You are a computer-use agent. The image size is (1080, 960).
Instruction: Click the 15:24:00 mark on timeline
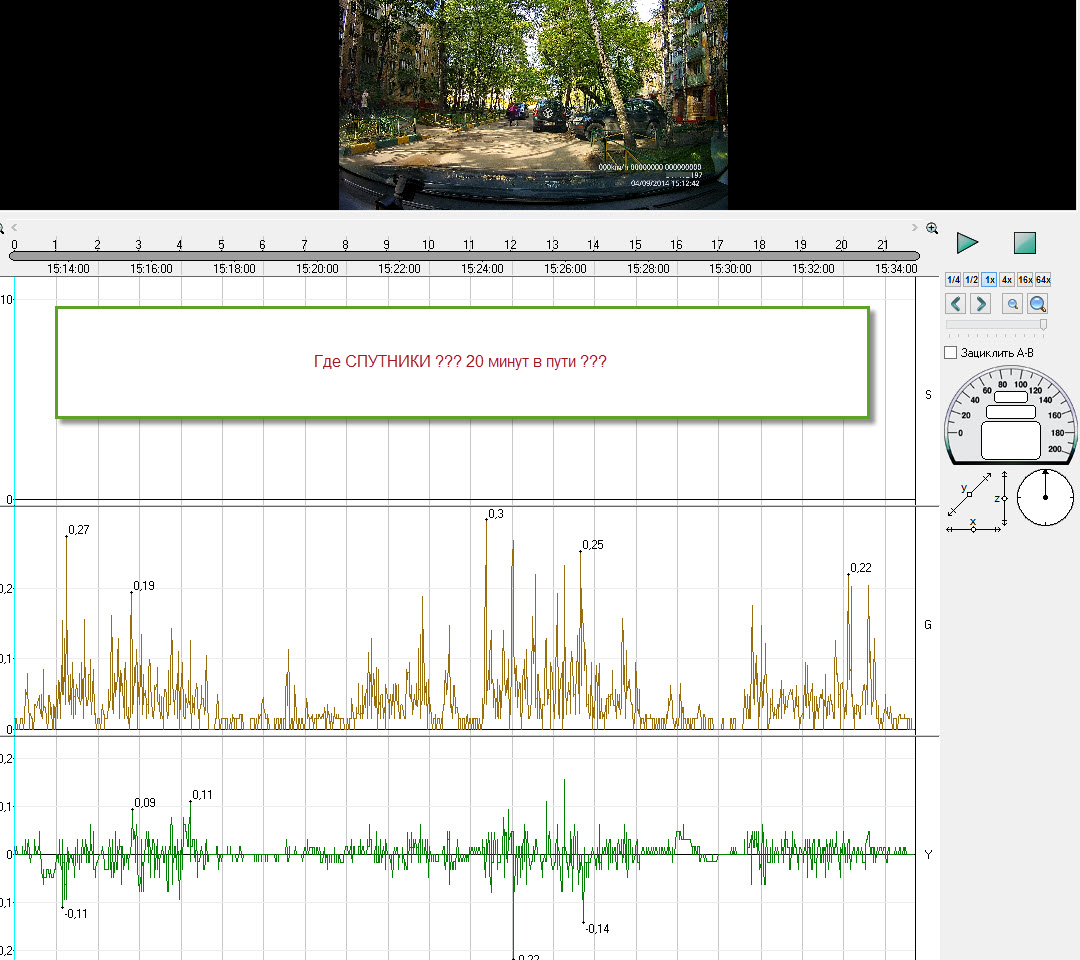(x=484, y=268)
